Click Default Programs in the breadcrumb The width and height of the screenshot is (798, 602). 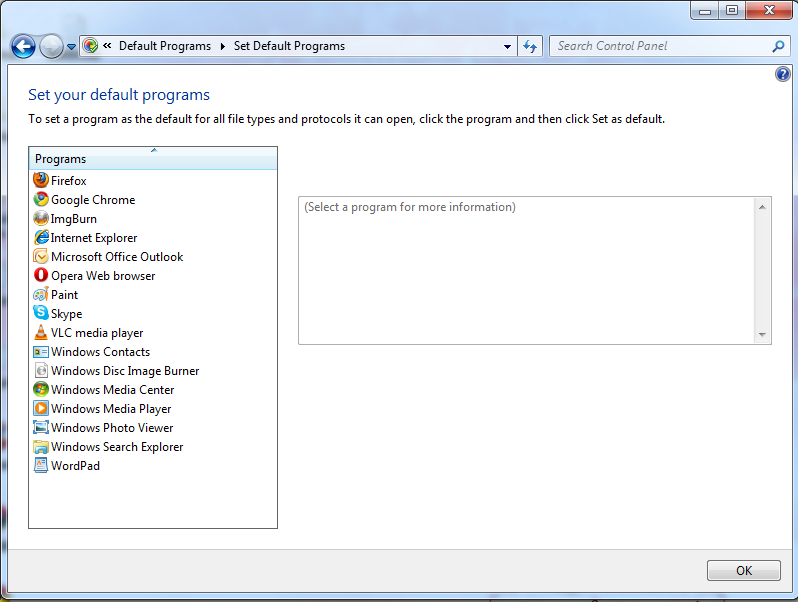click(x=165, y=46)
